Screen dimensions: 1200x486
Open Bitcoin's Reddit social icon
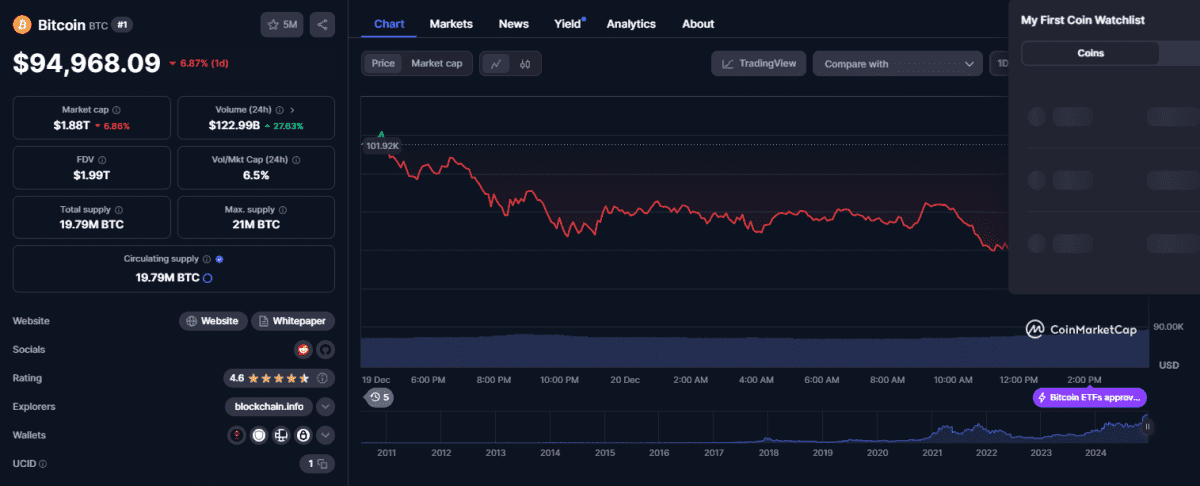[x=303, y=350]
